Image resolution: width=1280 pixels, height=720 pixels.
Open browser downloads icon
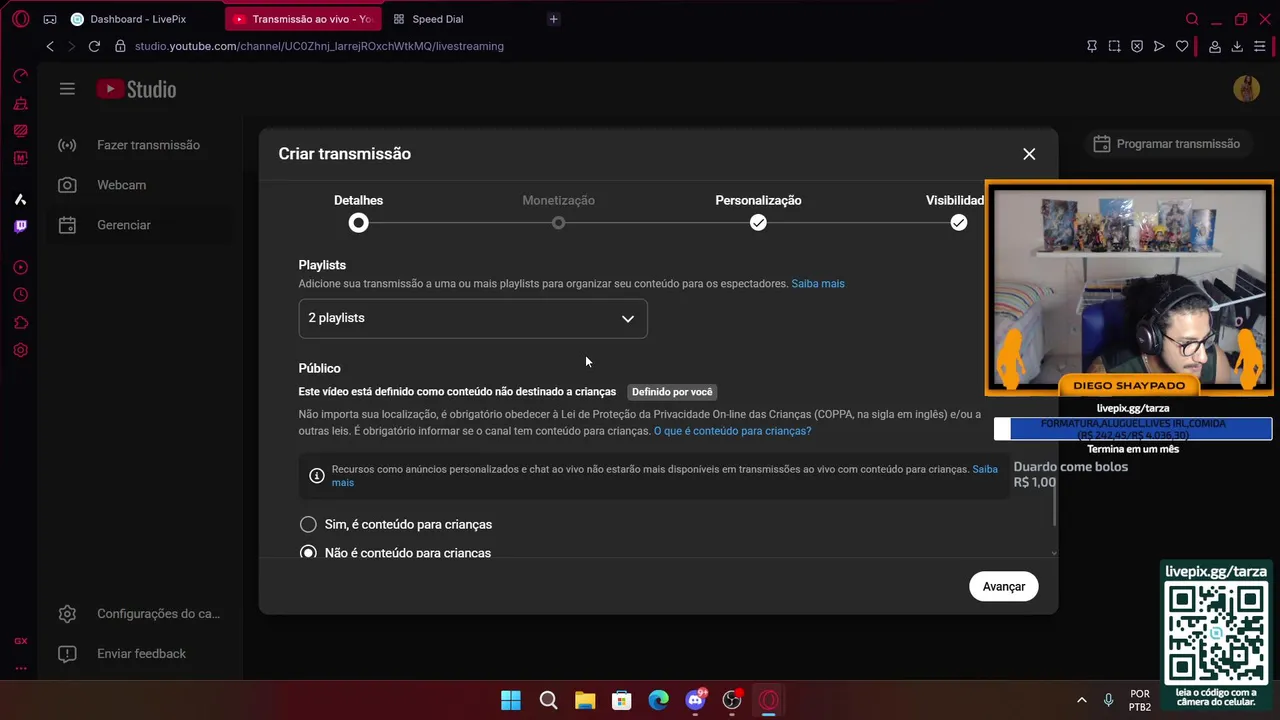pyautogui.click(x=1237, y=46)
